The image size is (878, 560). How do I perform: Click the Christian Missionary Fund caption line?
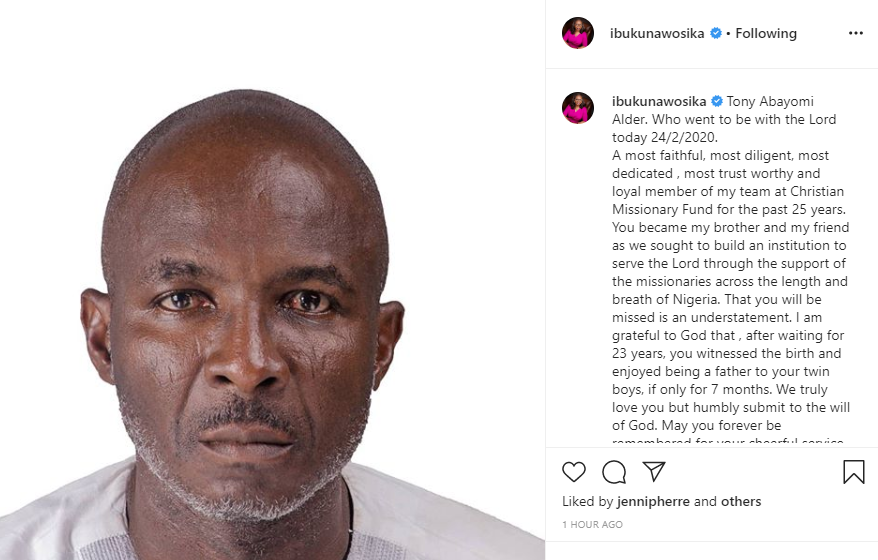pyautogui.click(x=729, y=209)
